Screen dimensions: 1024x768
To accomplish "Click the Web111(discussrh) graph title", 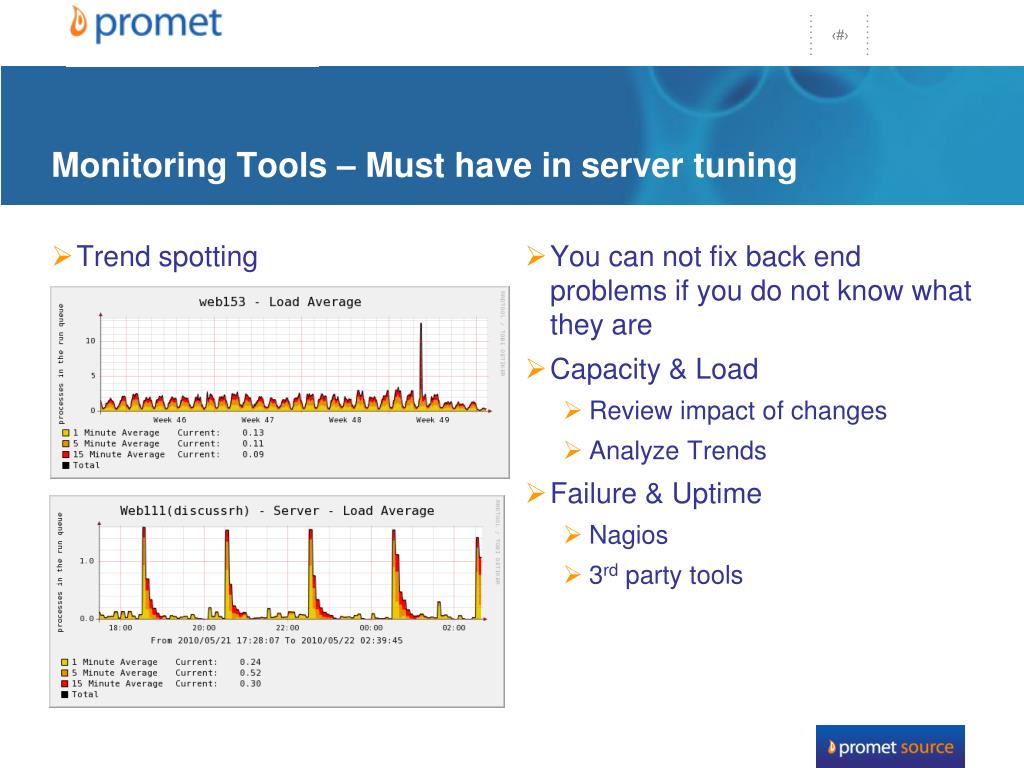I will point(277,511).
